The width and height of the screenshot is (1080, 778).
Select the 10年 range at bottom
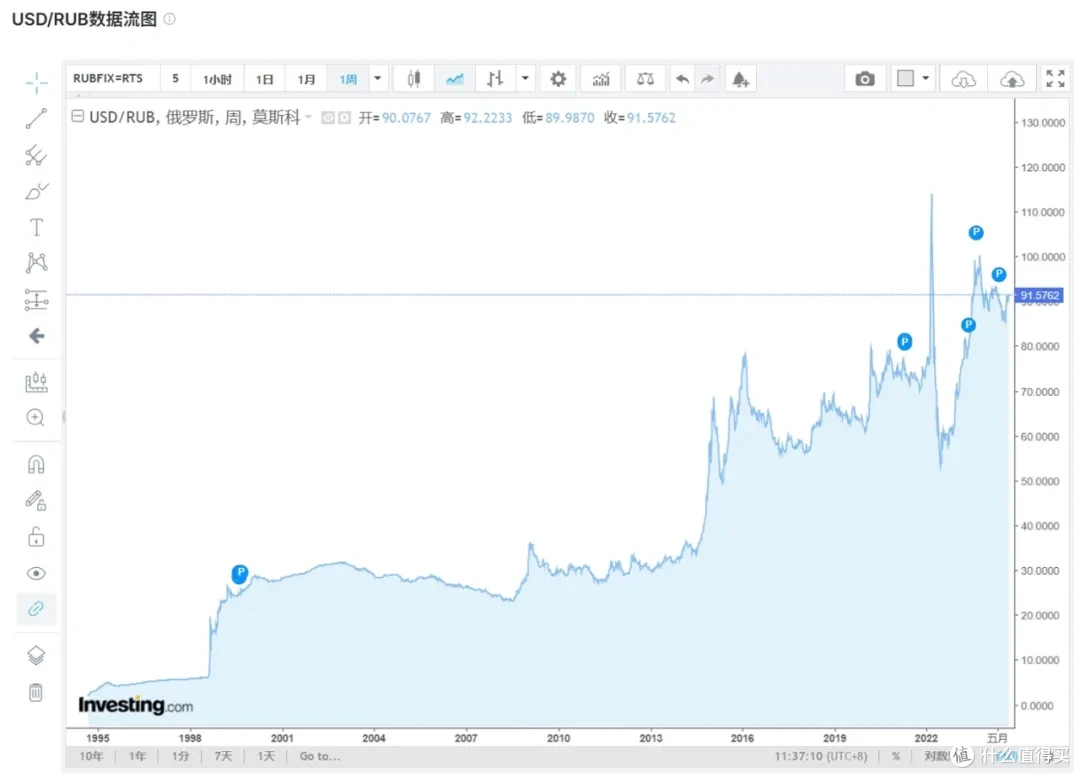tap(90, 757)
